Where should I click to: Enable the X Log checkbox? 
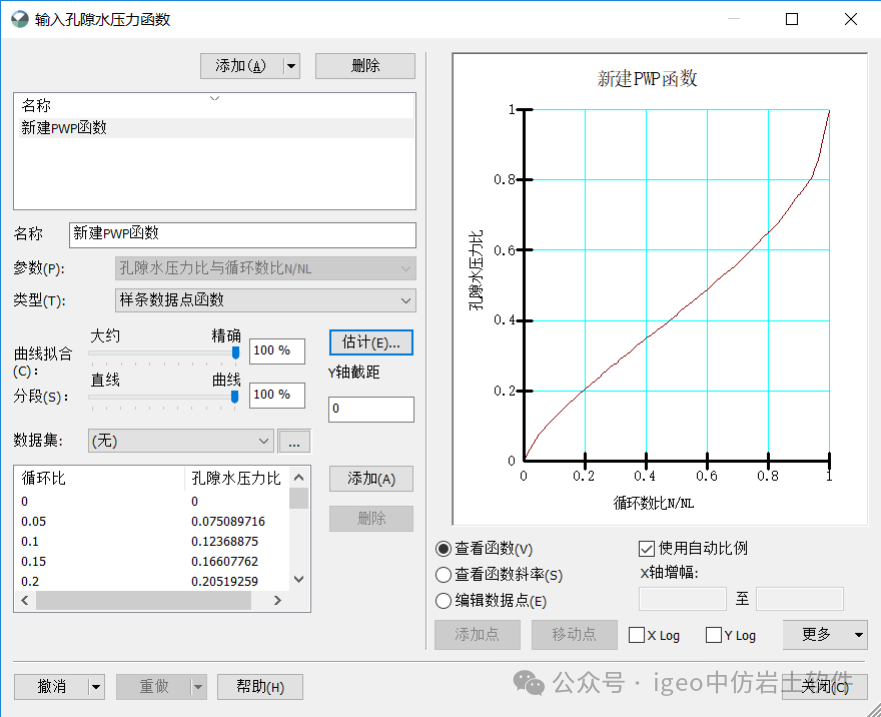pos(637,635)
